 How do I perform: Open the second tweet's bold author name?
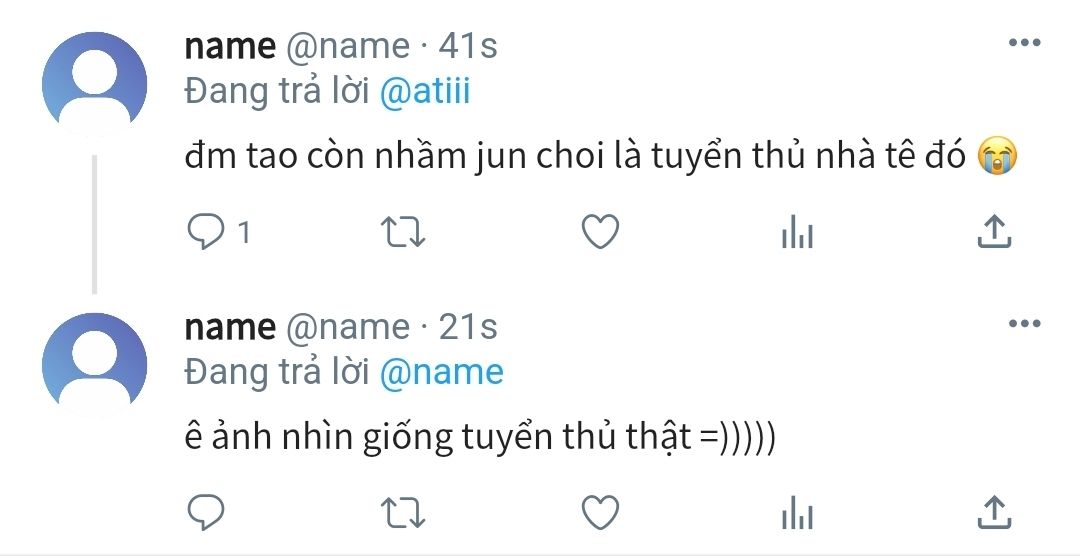pos(230,327)
